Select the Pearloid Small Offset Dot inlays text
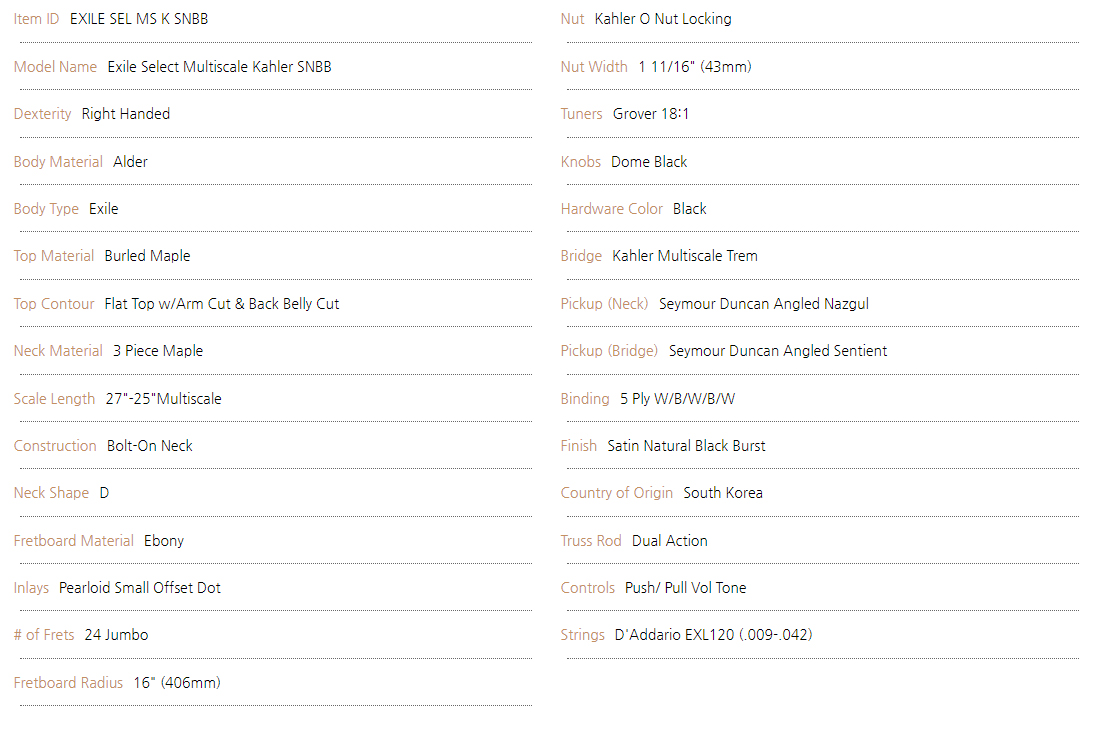1106x734 pixels. (x=140, y=588)
